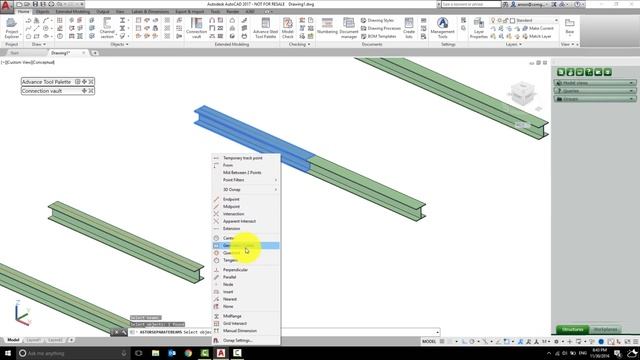Select Temporary track point in context menu
Screen dimensions: 640x360
[x=246, y=158]
